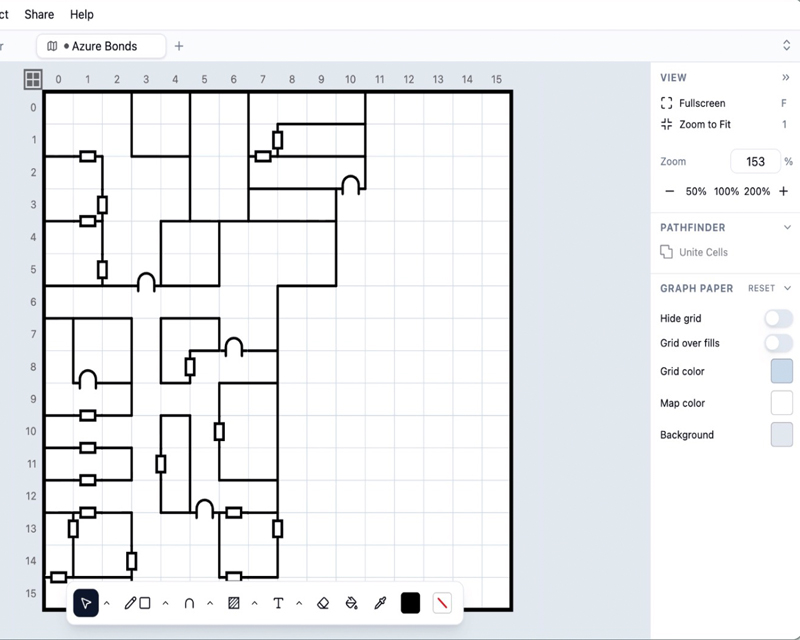Switch to the Azure Bonds tab
The height and width of the screenshot is (640, 800).
click(101, 46)
